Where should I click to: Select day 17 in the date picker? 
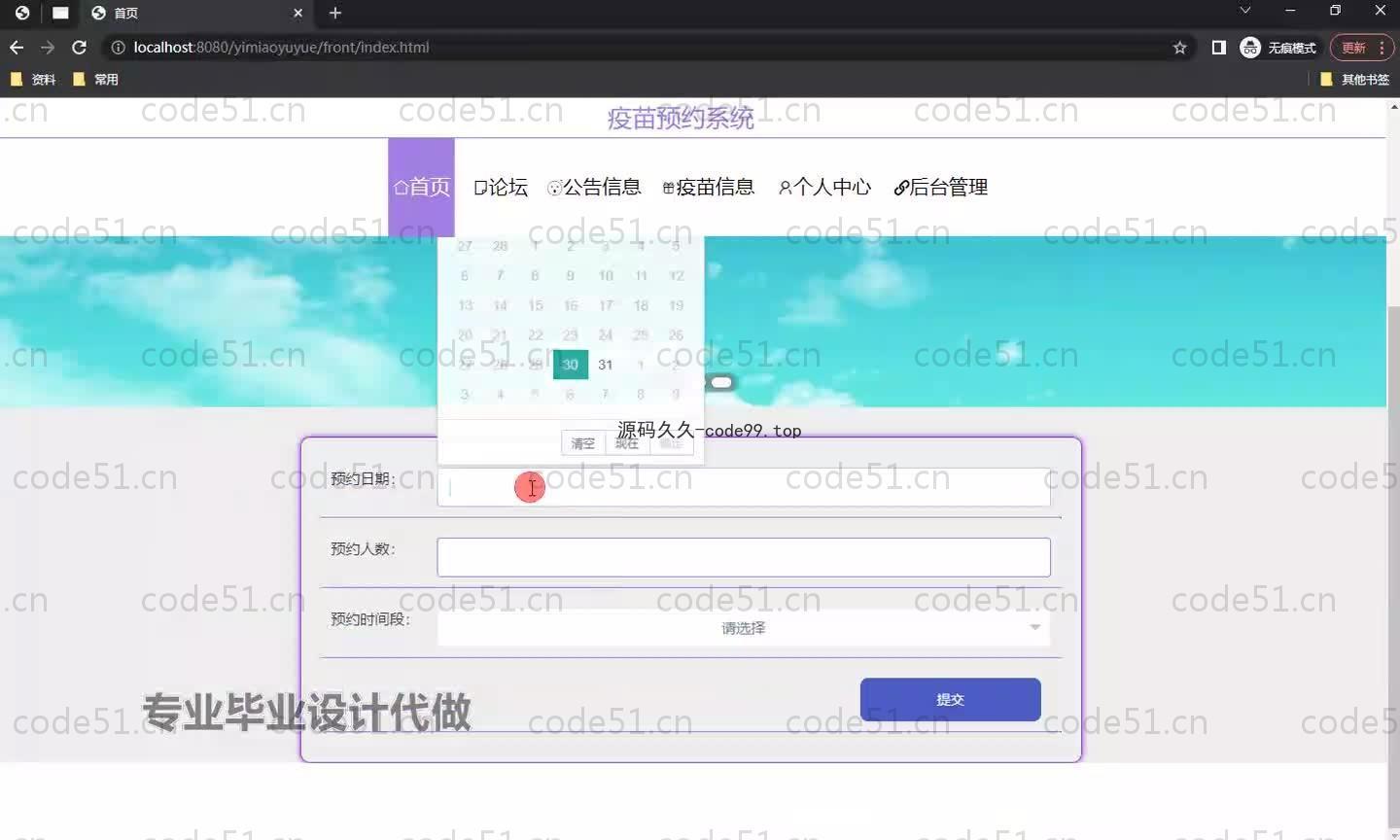pos(606,305)
